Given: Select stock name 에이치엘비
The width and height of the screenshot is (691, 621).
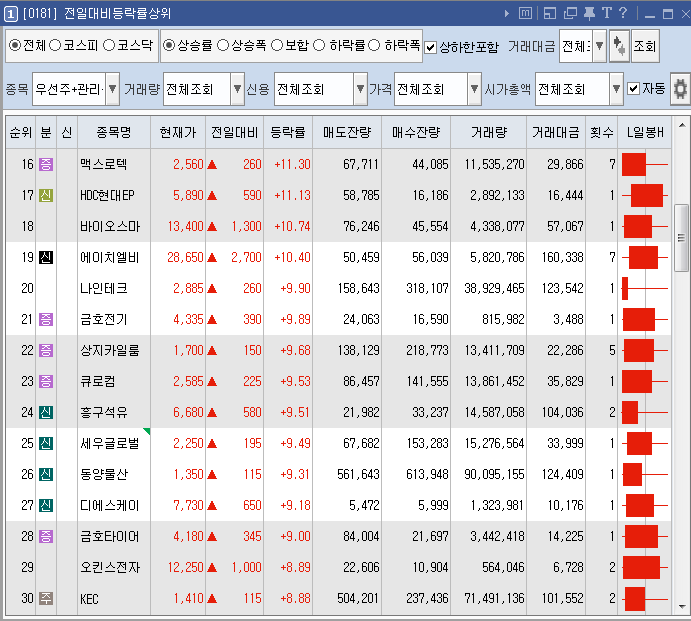Looking at the screenshot, I should [x=109, y=257].
